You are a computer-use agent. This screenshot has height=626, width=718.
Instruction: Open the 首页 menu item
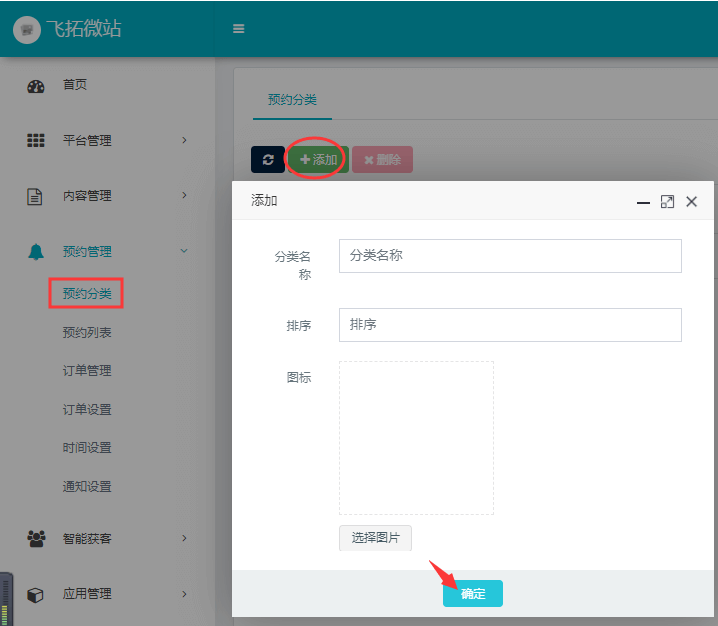tap(75, 85)
